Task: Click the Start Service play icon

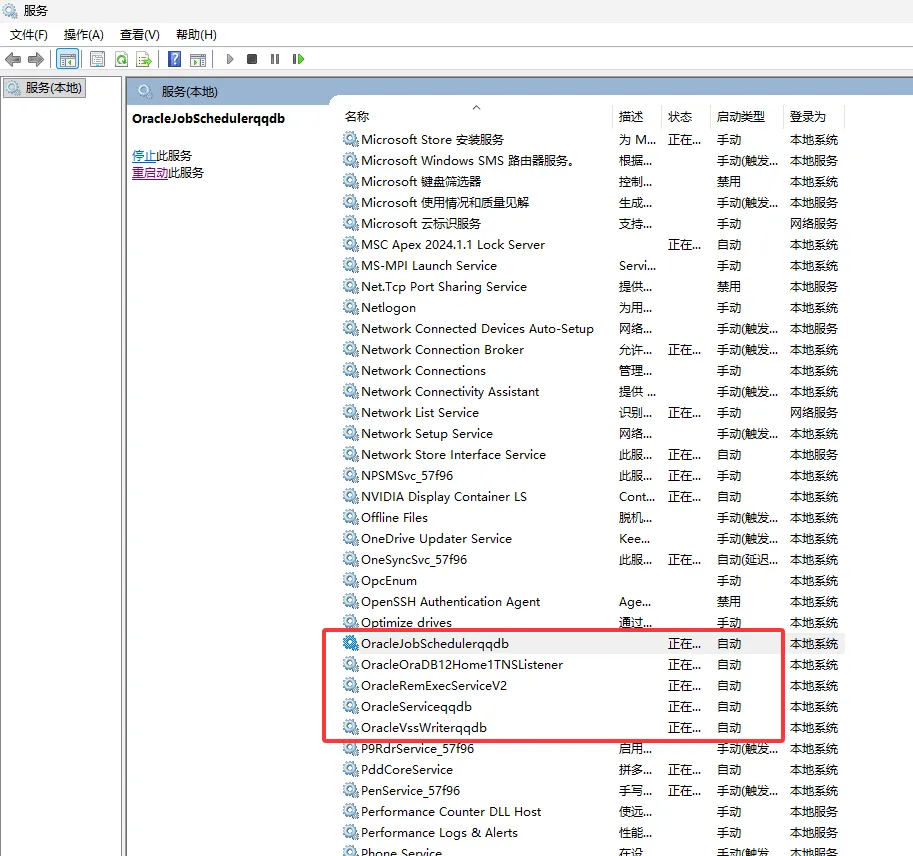Action: coord(230,59)
